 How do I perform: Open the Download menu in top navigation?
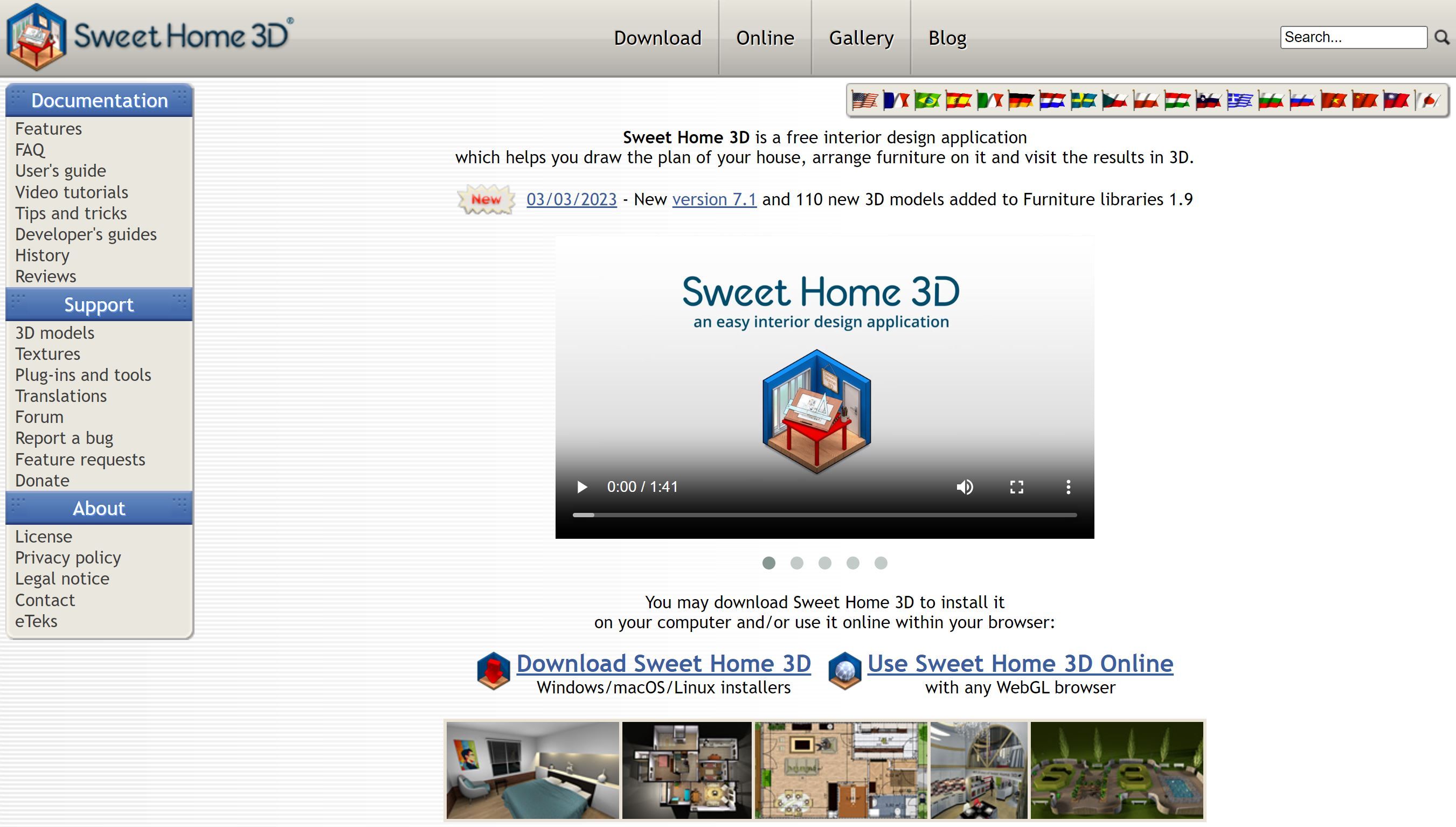pyautogui.click(x=657, y=38)
